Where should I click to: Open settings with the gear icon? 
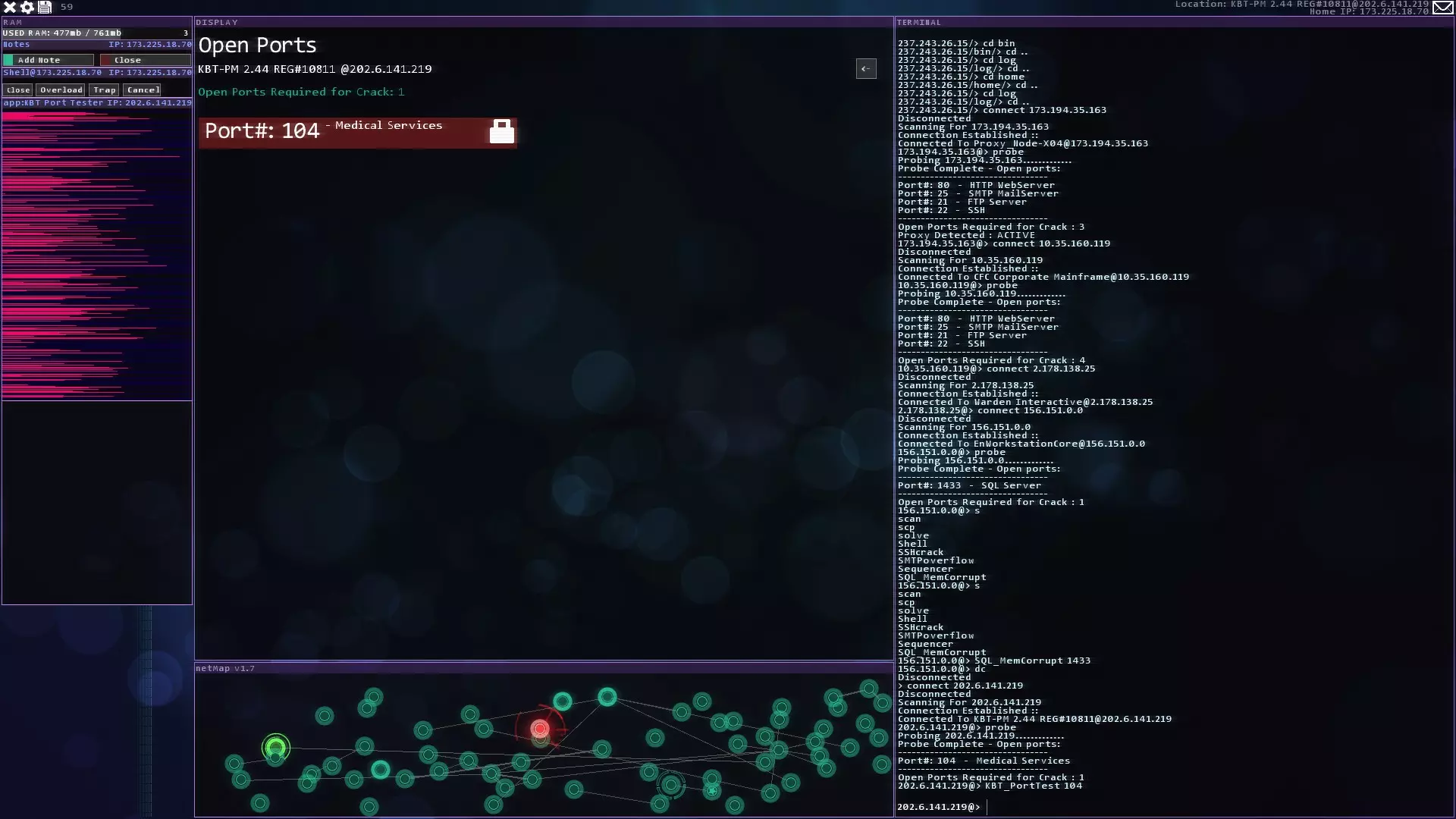click(27, 7)
